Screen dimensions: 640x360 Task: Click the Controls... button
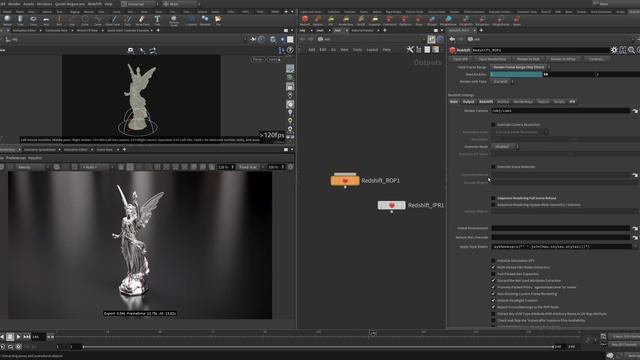click(596, 59)
